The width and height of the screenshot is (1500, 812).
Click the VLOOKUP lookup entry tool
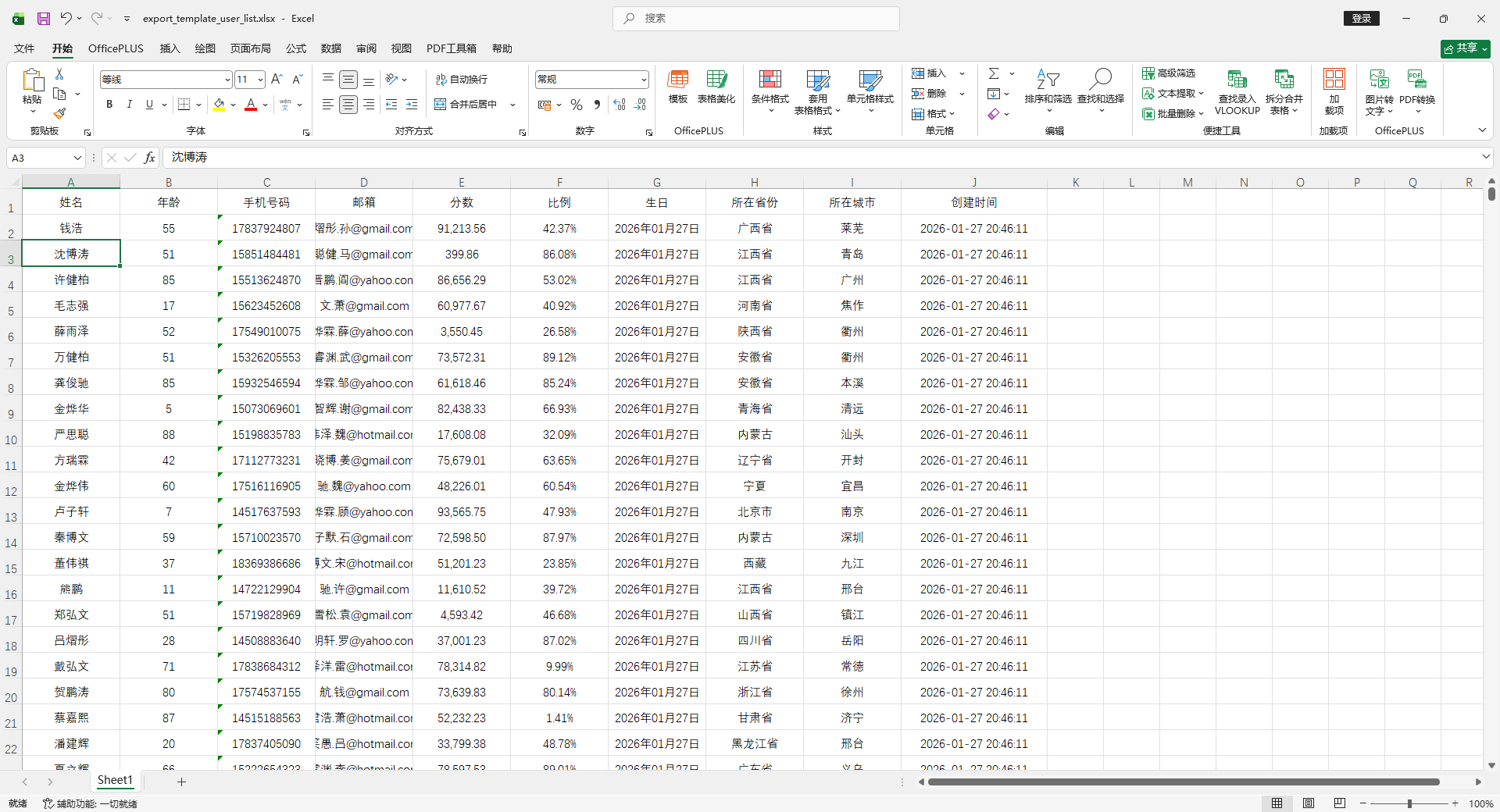(1237, 91)
